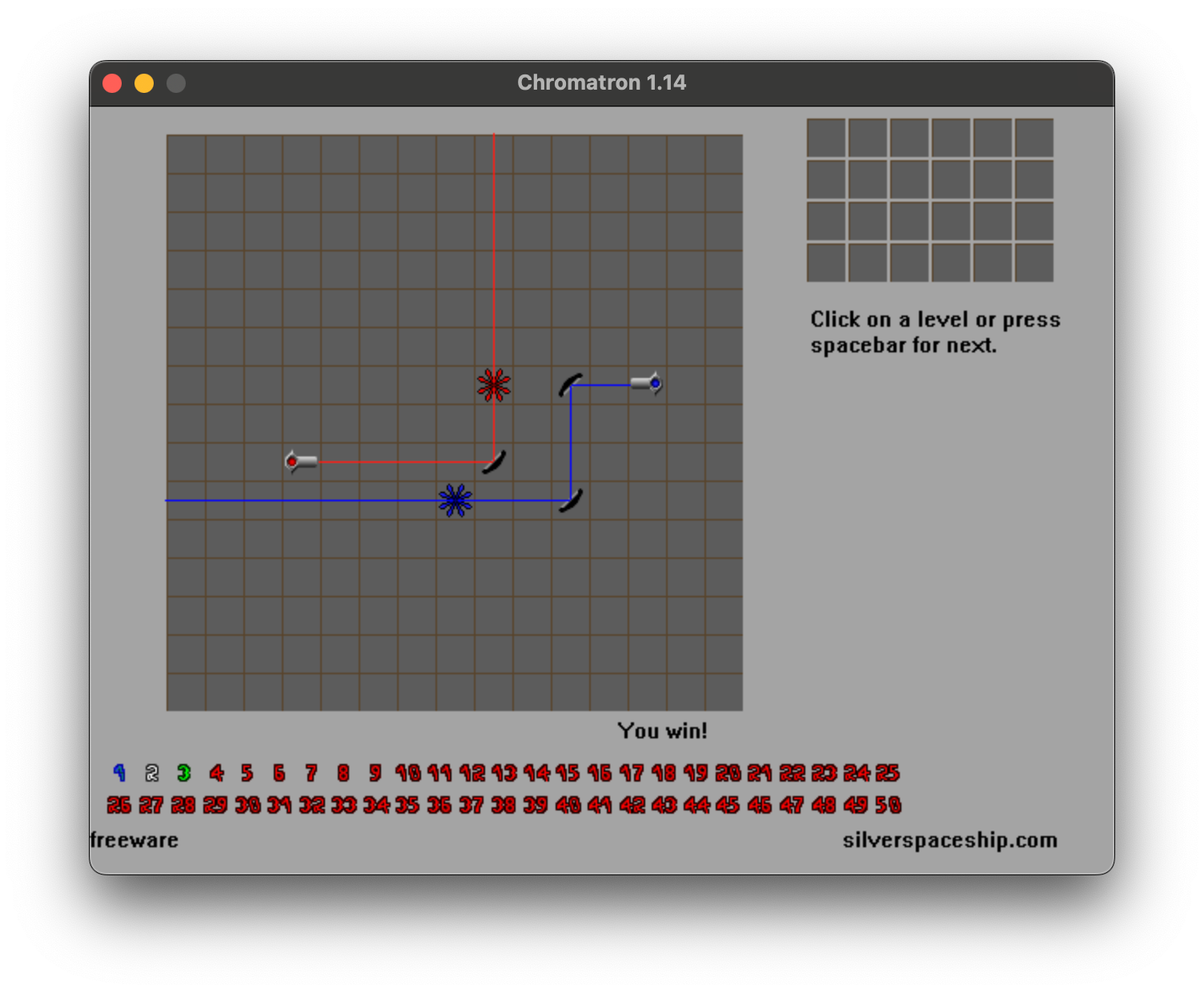Open level 1 from the level list
Screen dimensions: 1204x993
120,772
